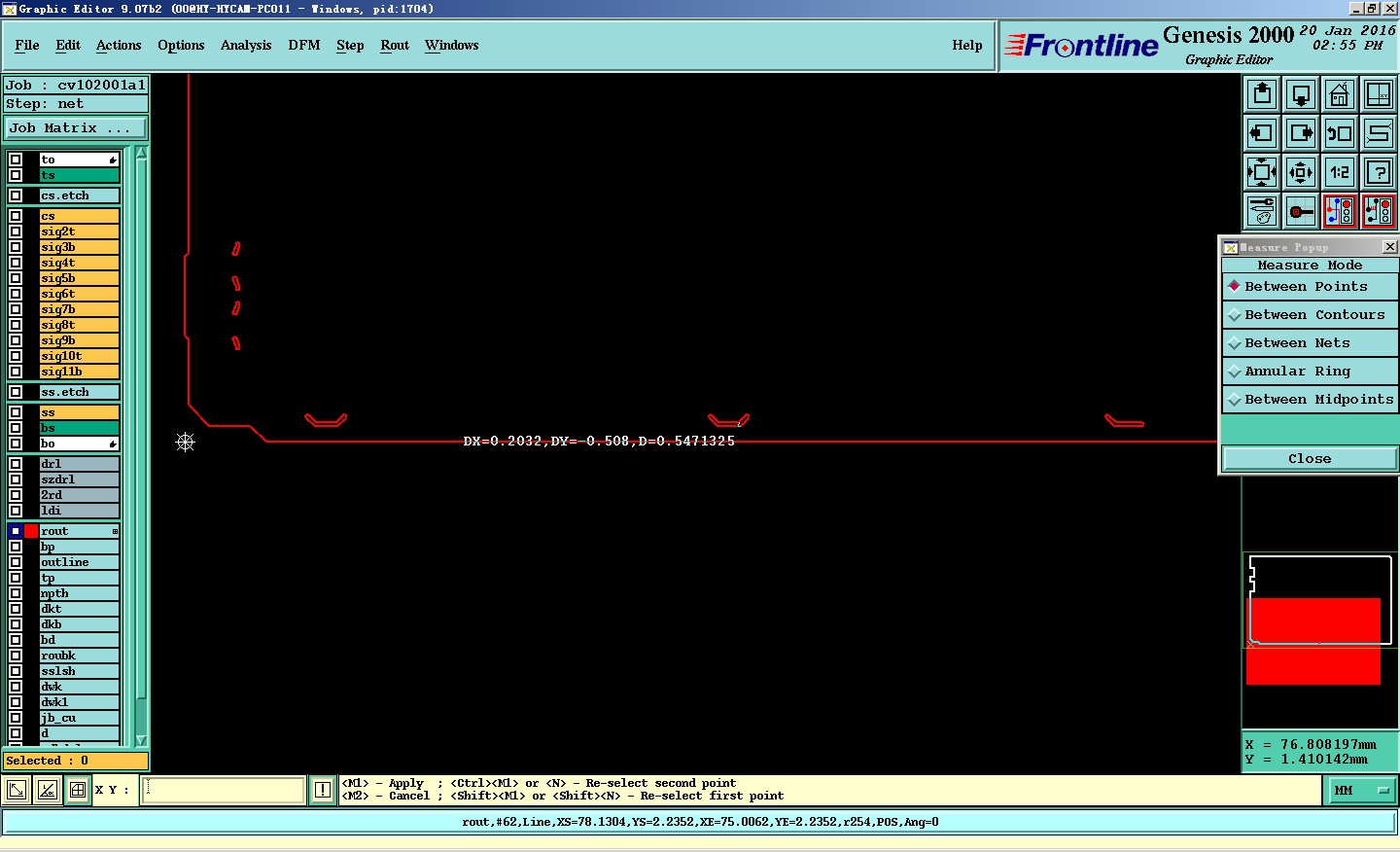Click Close button in Measure Popup
The image size is (1400, 852).
coord(1310,459)
